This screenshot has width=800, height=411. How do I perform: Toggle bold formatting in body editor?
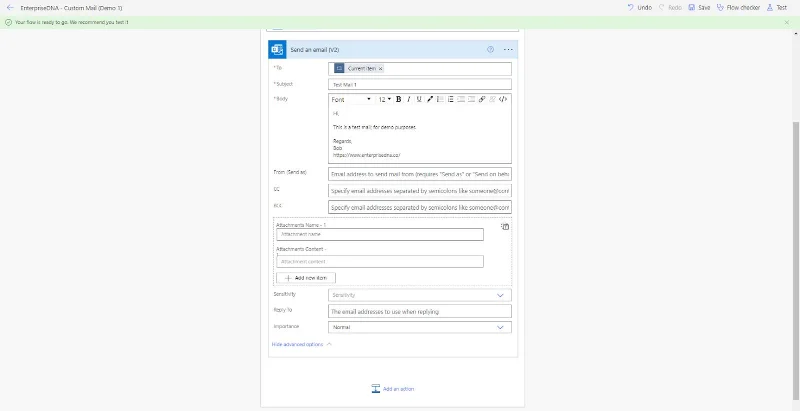coord(398,99)
